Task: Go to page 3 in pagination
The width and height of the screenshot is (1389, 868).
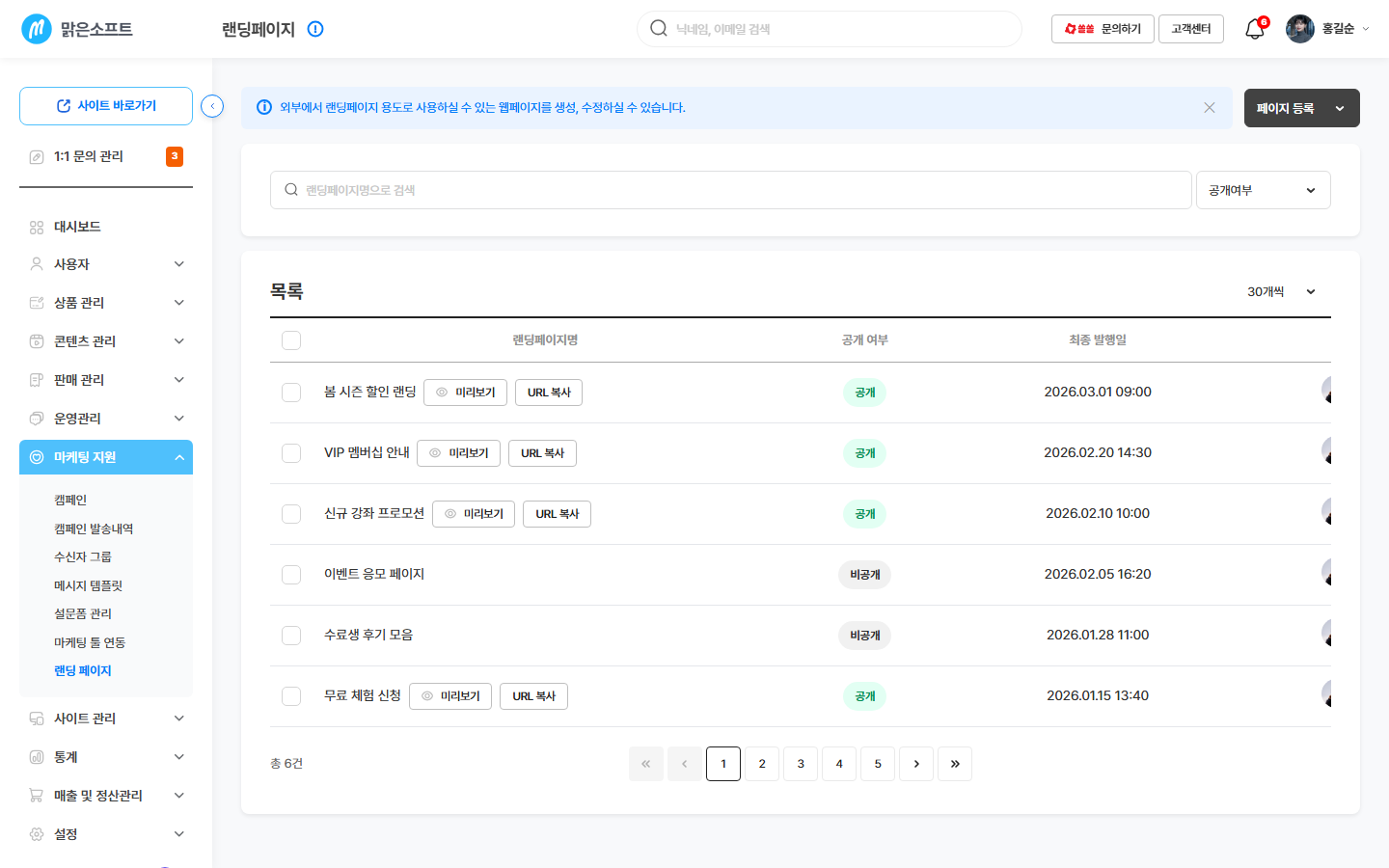Action: pos(801,764)
